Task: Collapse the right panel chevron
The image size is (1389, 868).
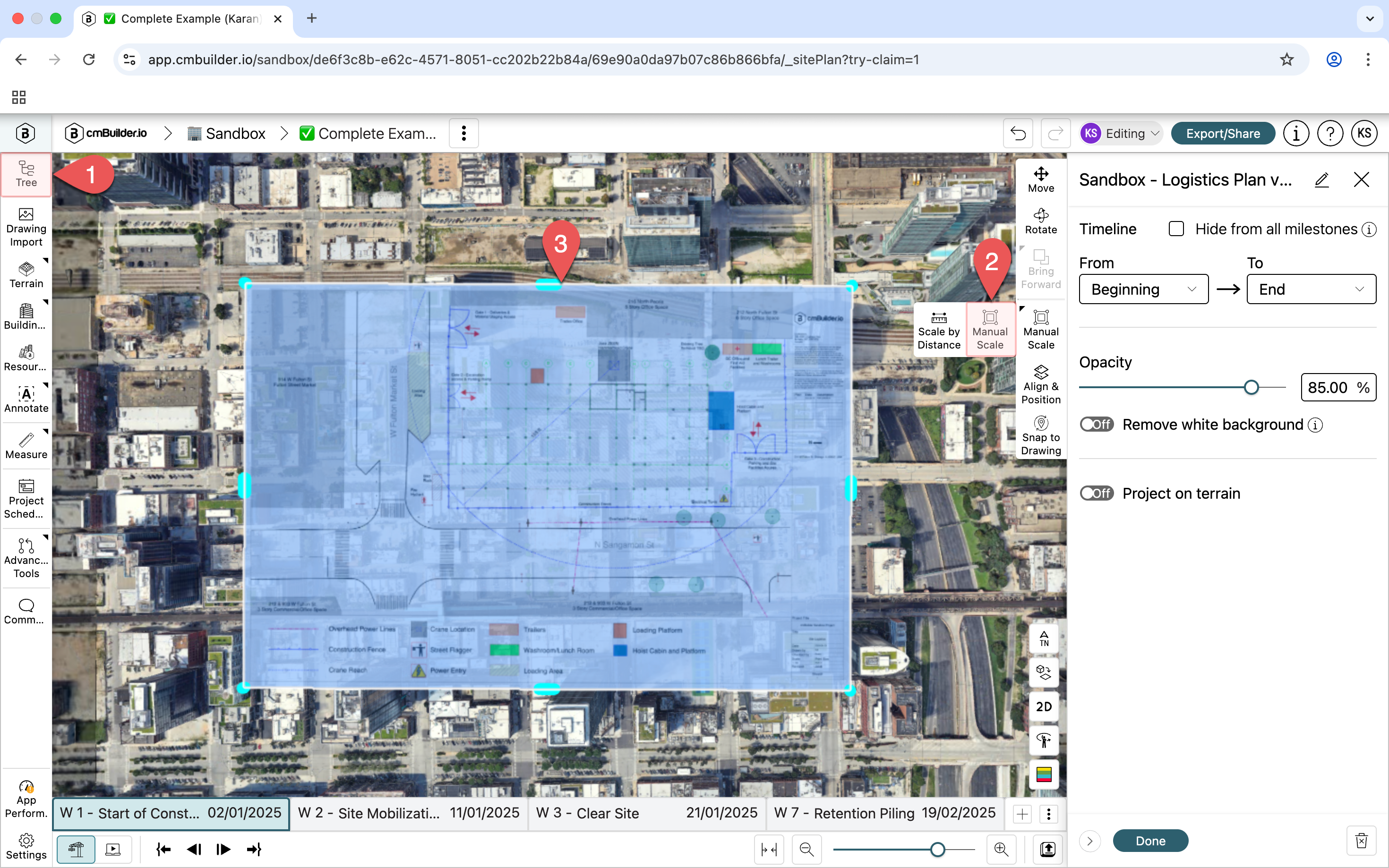Action: (x=1089, y=841)
